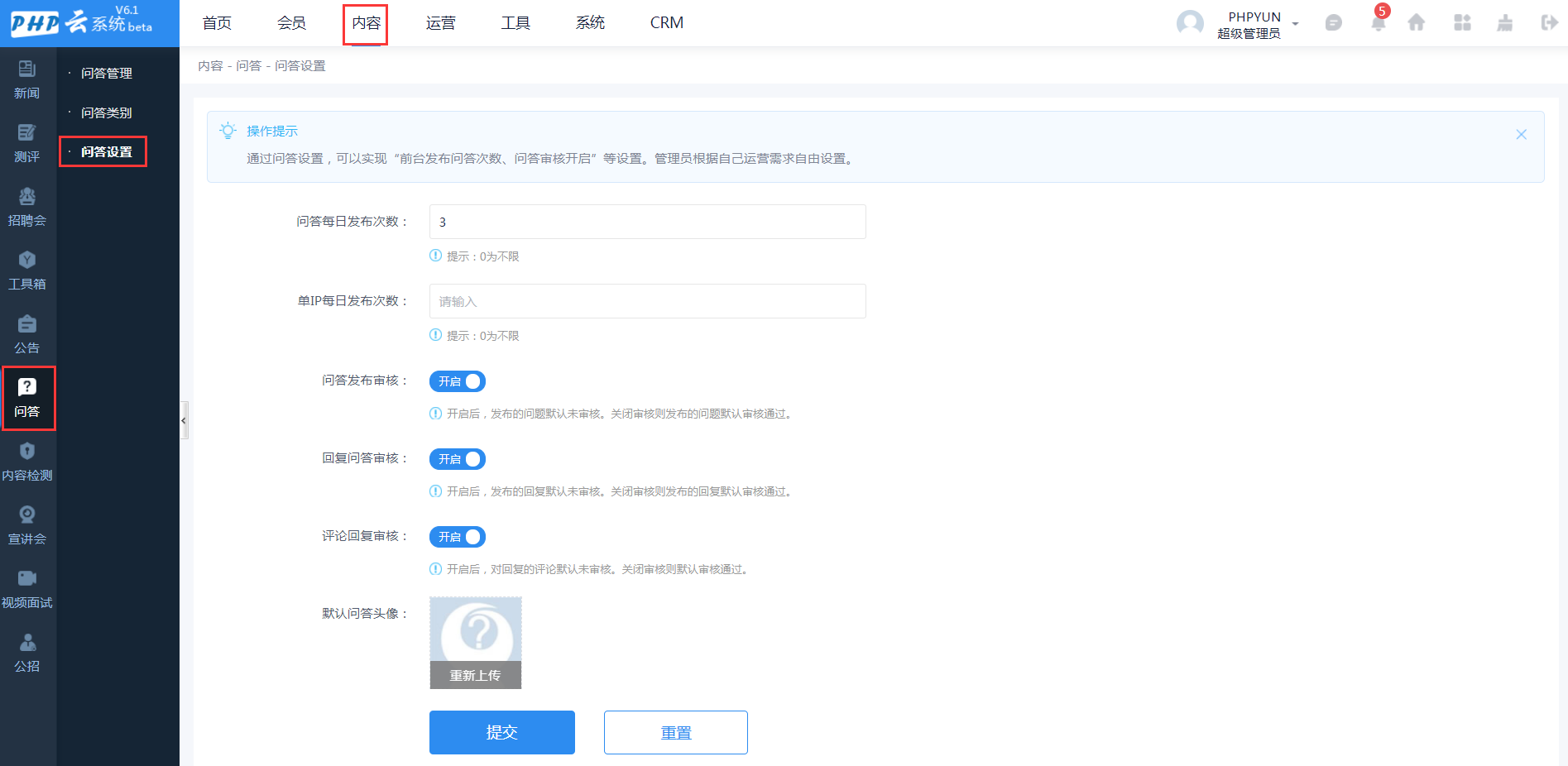The height and width of the screenshot is (766, 1568).
Task: Toggle the 回复问答审核 switch
Action: point(458,459)
